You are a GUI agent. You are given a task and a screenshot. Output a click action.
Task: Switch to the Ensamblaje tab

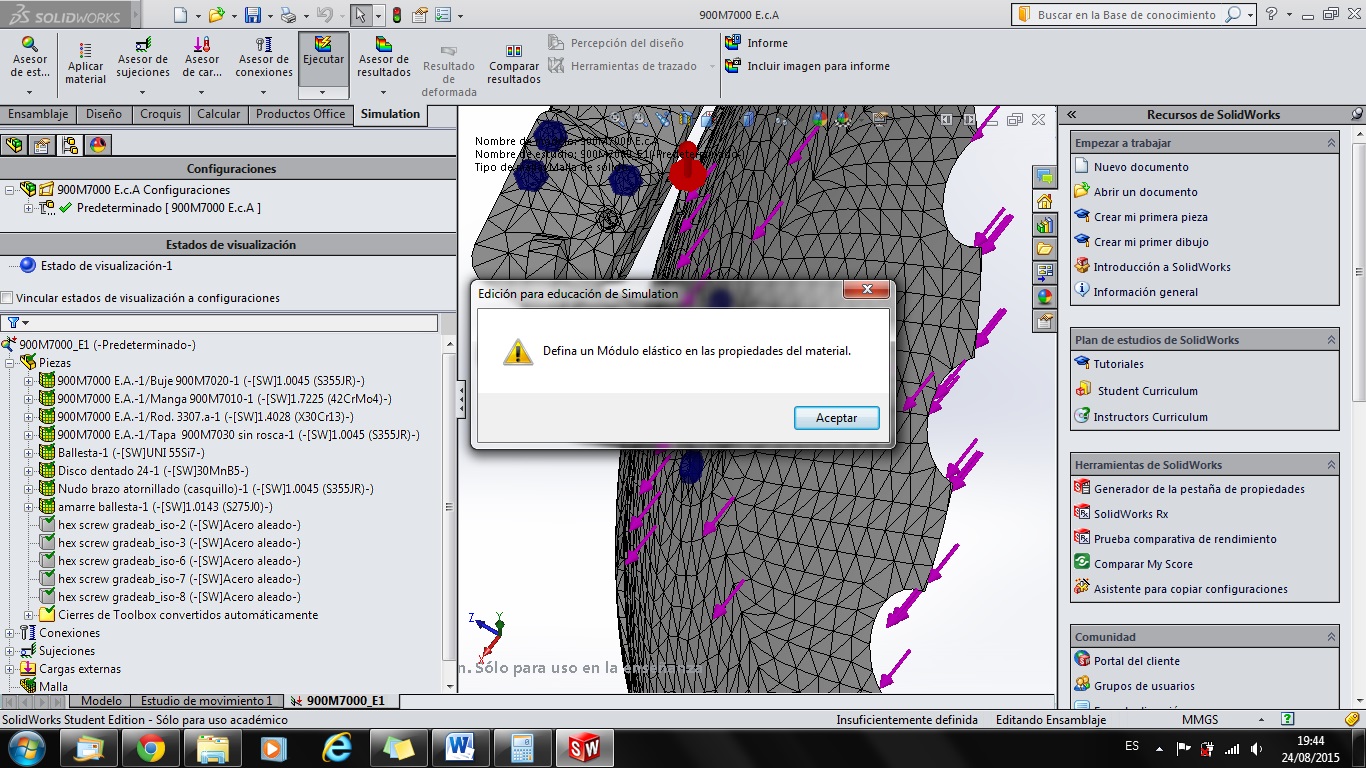pyautogui.click(x=38, y=114)
